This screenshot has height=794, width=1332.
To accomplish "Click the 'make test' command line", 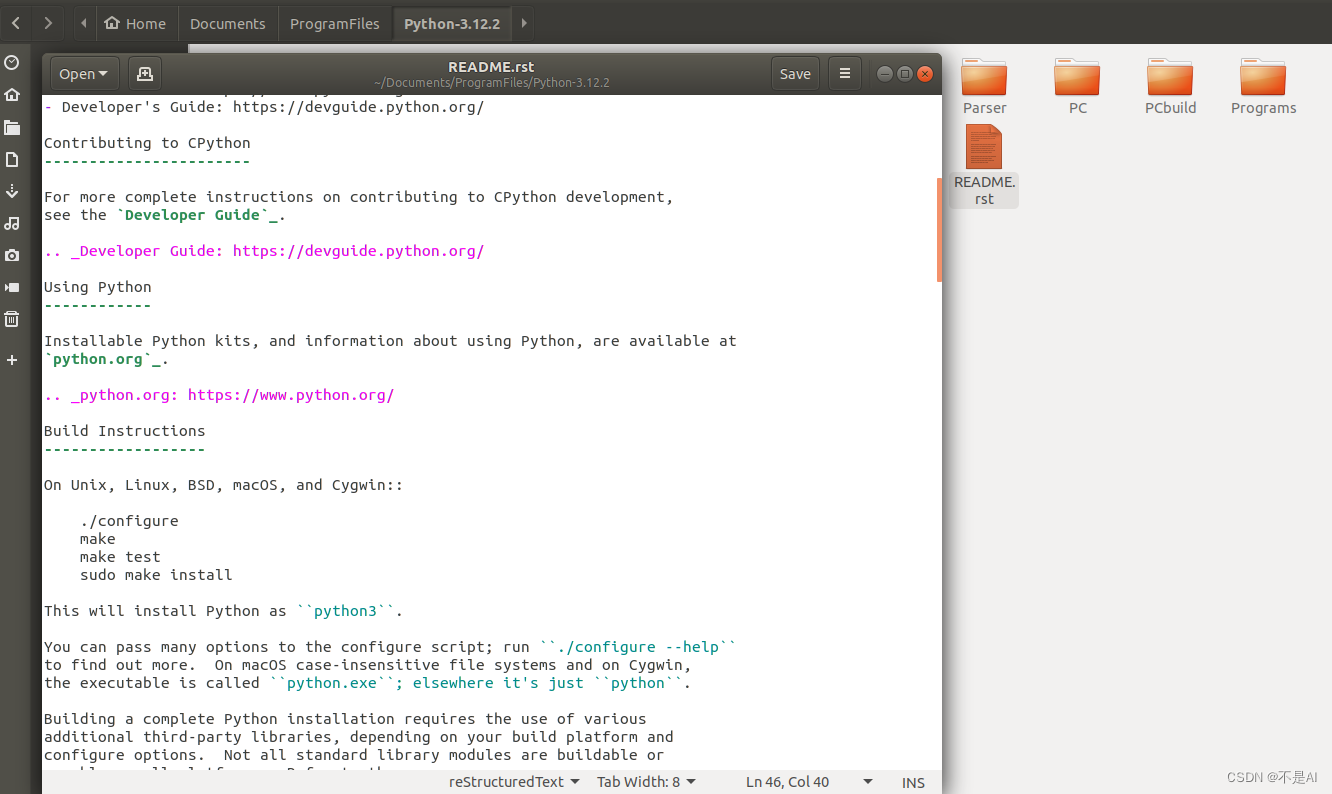I will 120,557.
